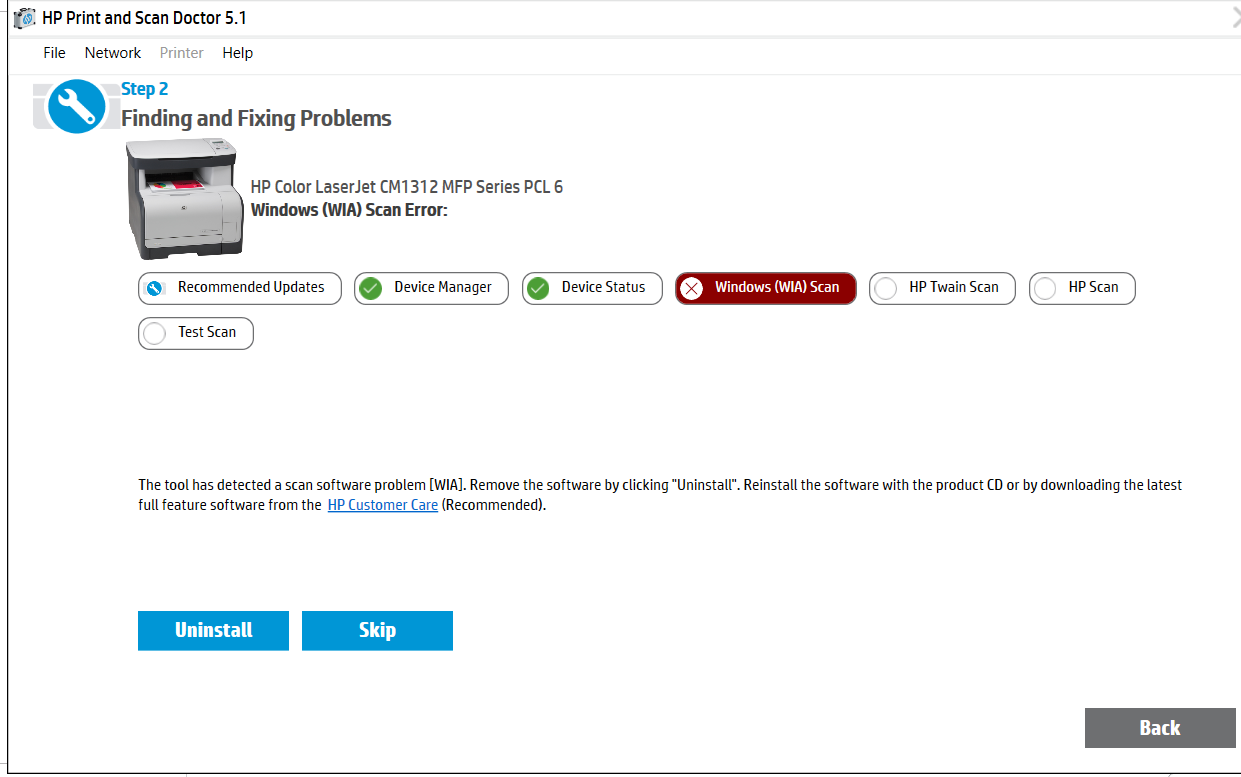1241x777 pixels.
Task: Click the HP Color LaserJet printer image
Action: [x=184, y=199]
